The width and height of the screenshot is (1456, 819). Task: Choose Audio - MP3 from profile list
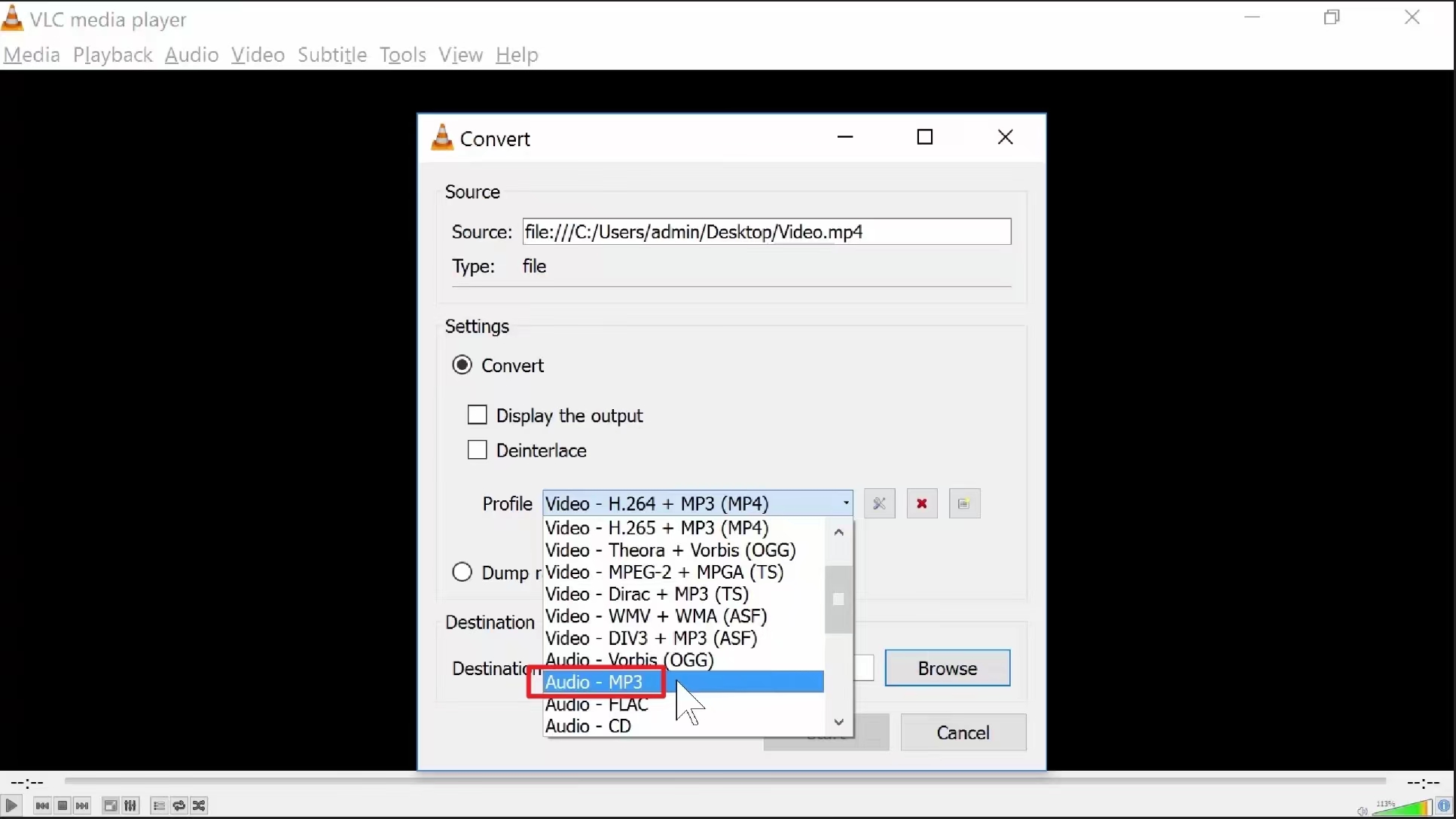coord(595,682)
